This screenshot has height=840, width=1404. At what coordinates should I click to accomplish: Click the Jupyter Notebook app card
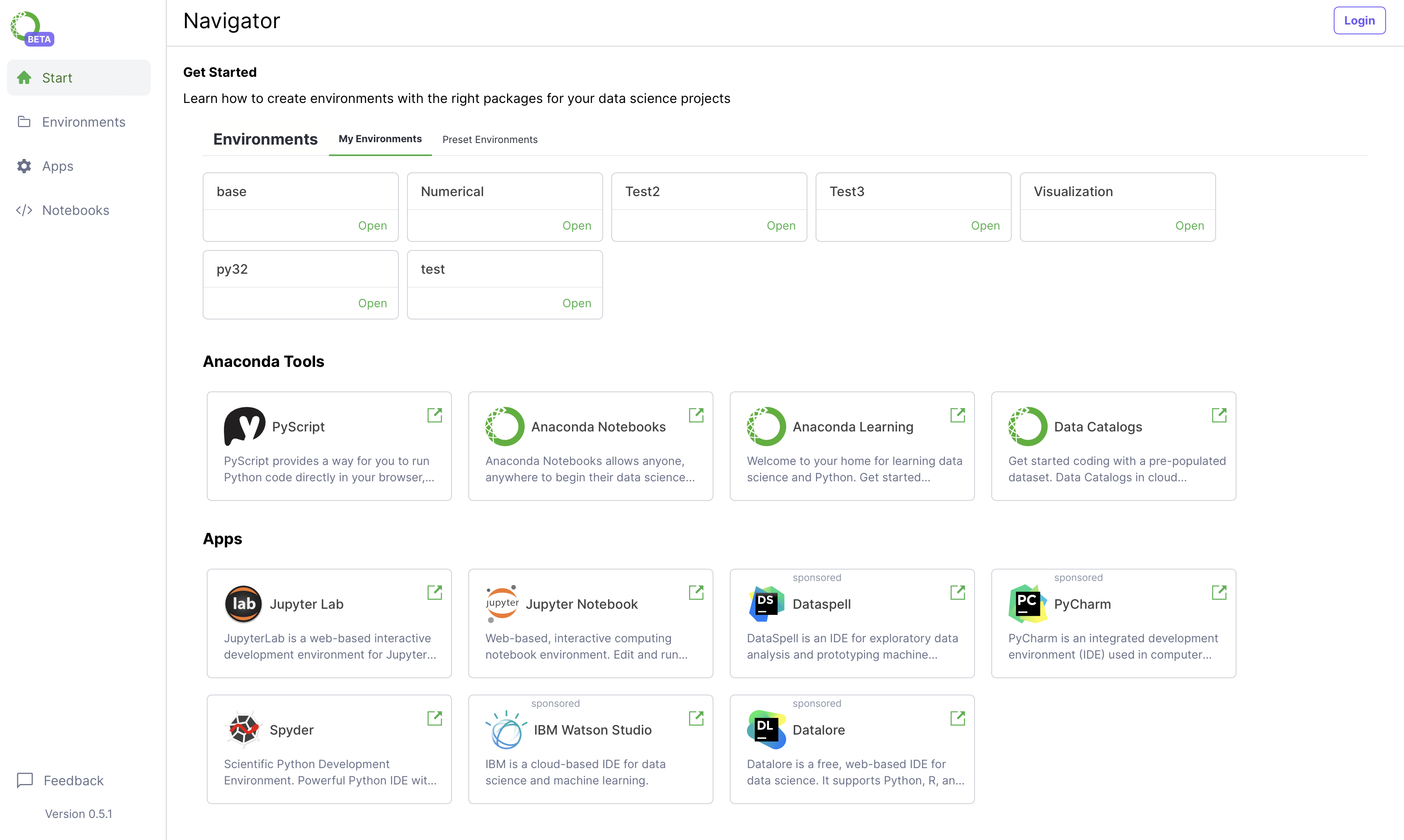590,623
